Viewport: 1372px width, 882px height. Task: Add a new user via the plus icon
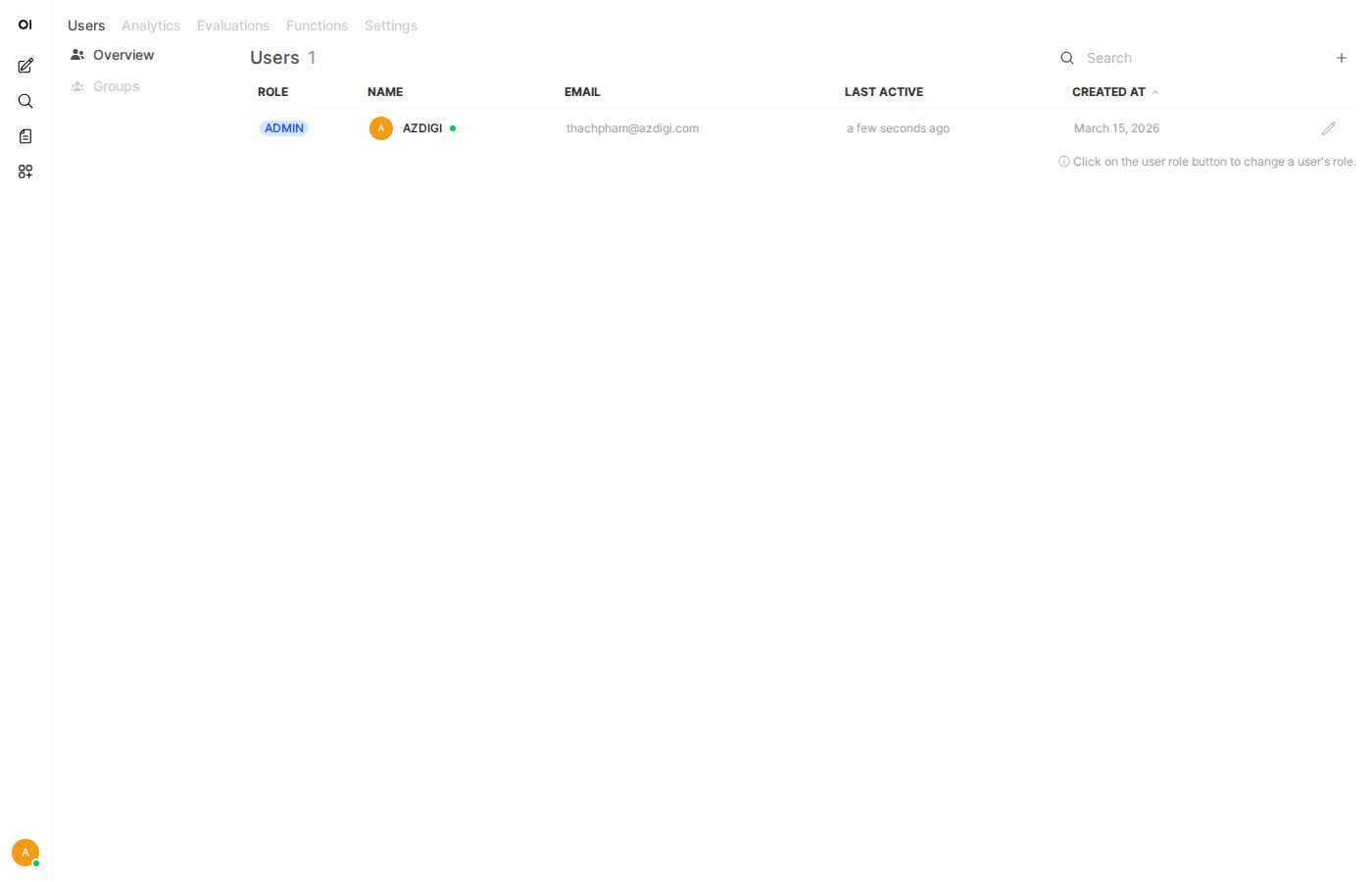click(1341, 58)
